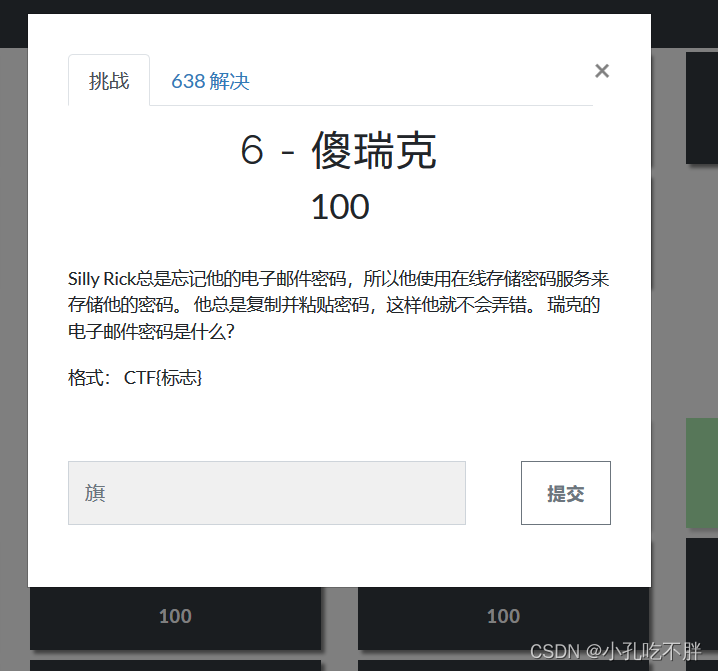The image size is (718, 671).
Task: Close the challenge modal with the X
Action: (602, 71)
